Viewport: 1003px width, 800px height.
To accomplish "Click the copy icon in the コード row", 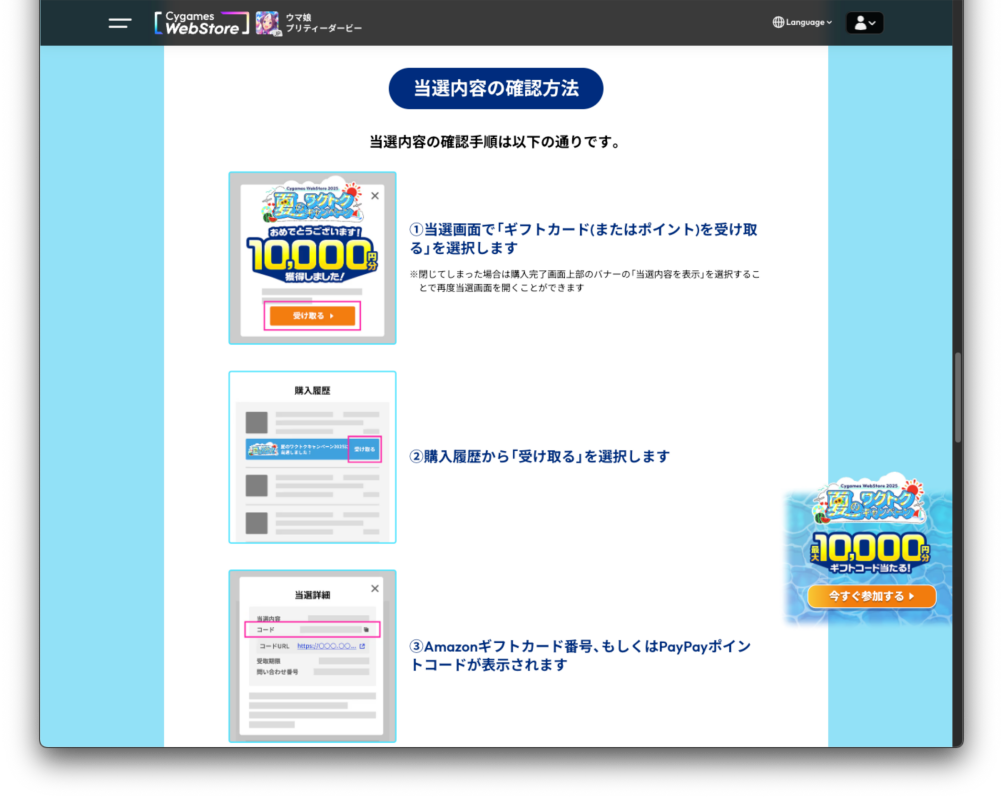I will pyautogui.click(x=367, y=630).
